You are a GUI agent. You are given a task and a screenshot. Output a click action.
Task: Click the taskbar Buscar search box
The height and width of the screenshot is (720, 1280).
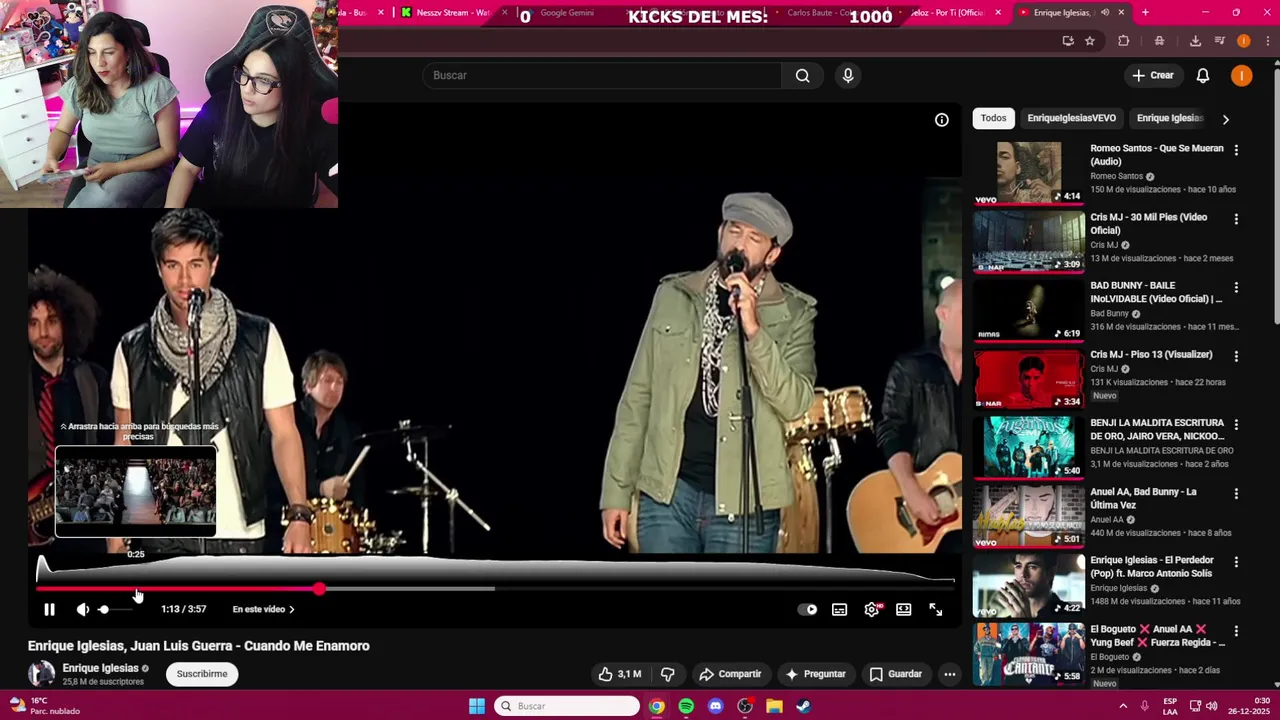click(x=567, y=706)
